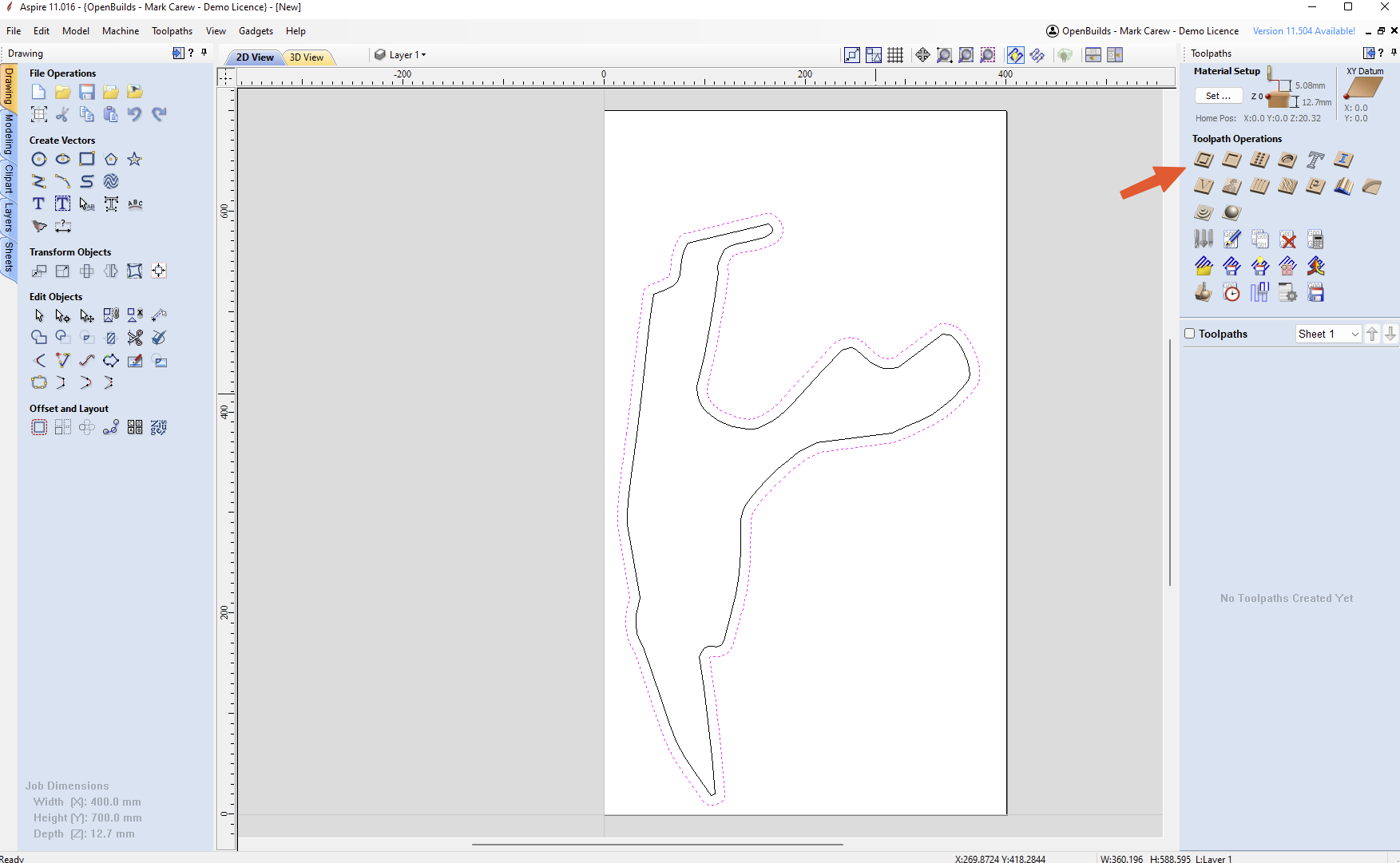1400x863 pixels.
Task: Click the edit toolpath pencil icon
Action: click(x=1231, y=240)
